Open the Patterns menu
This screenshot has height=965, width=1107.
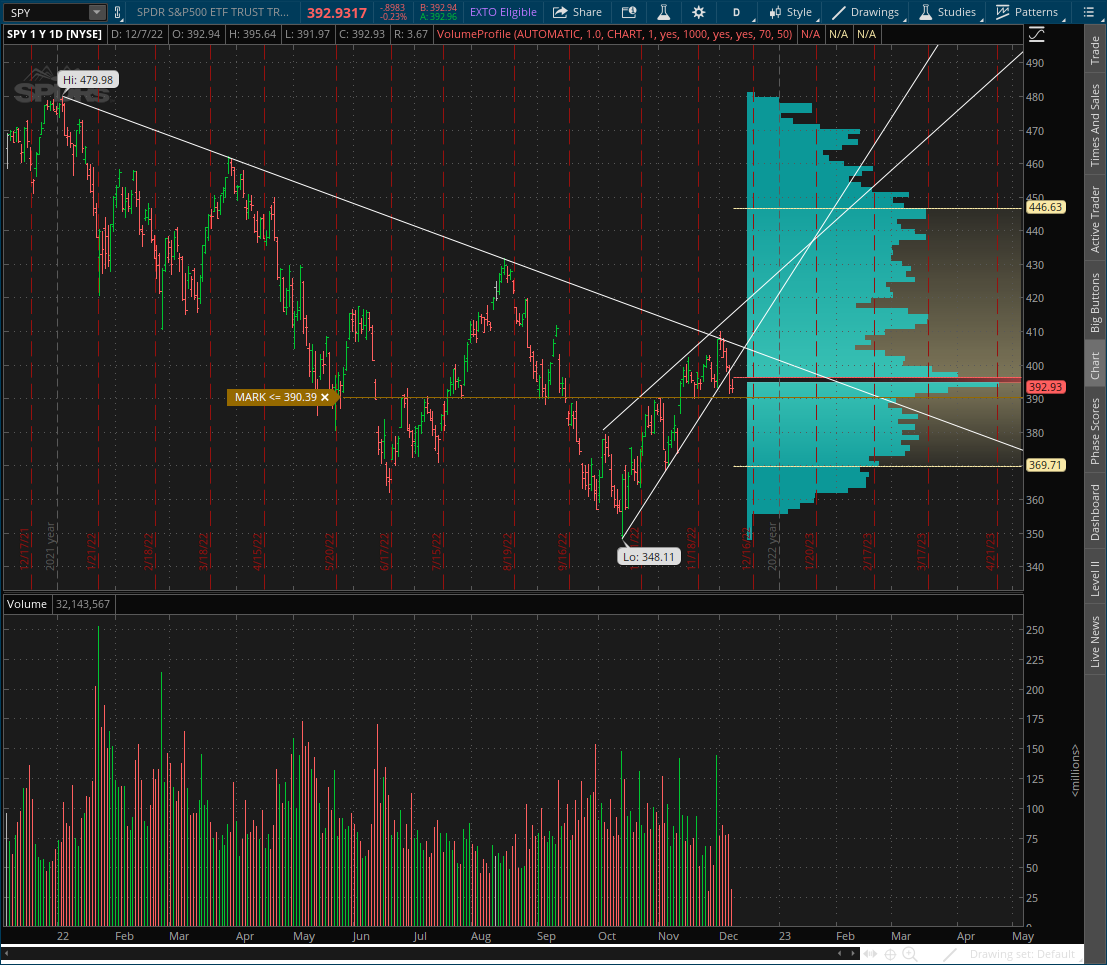click(1028, 12)
